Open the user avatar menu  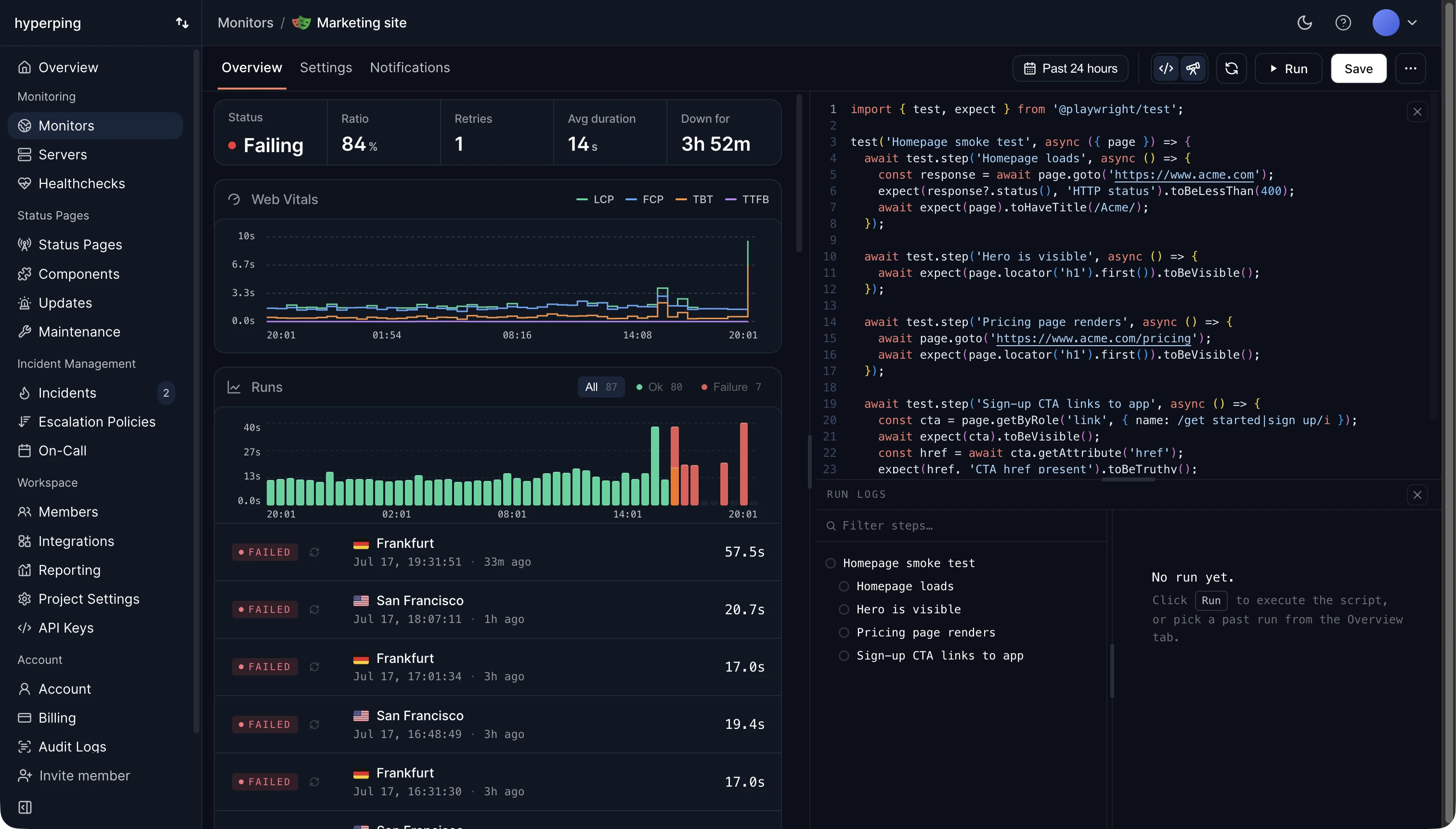1394,23
